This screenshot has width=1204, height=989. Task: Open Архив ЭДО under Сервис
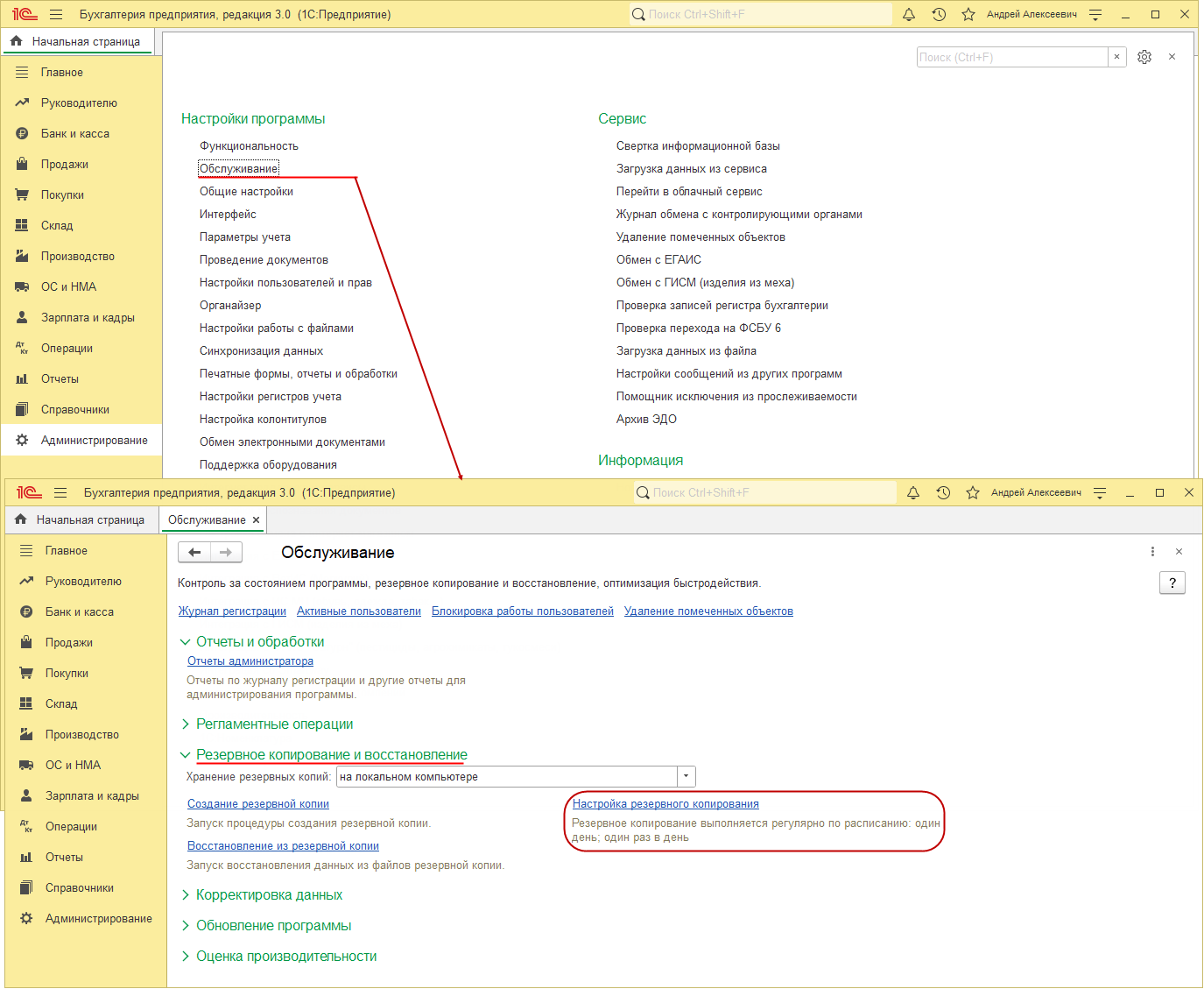(646, 420)
